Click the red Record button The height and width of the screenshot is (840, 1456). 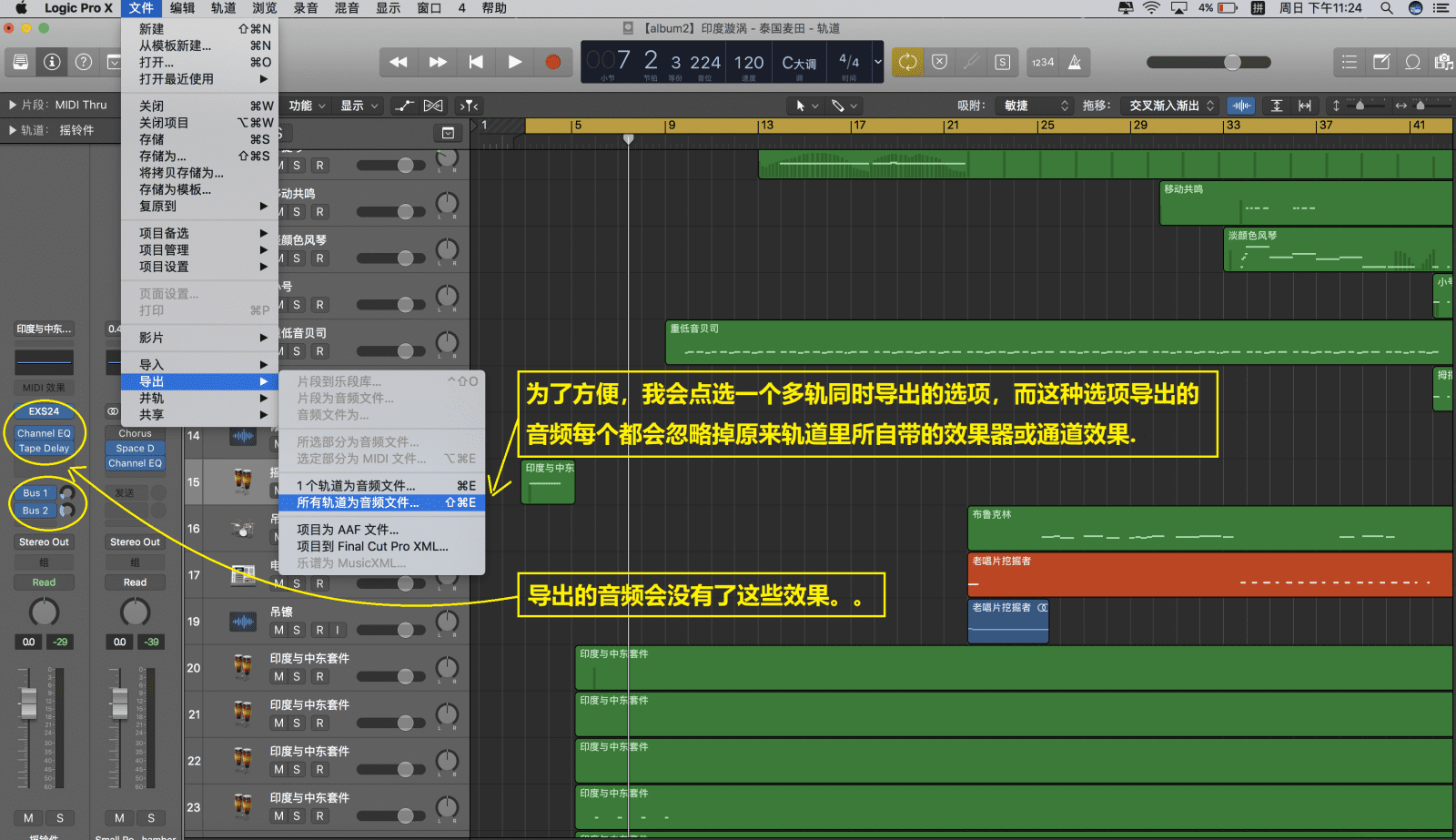pos(552,62)
